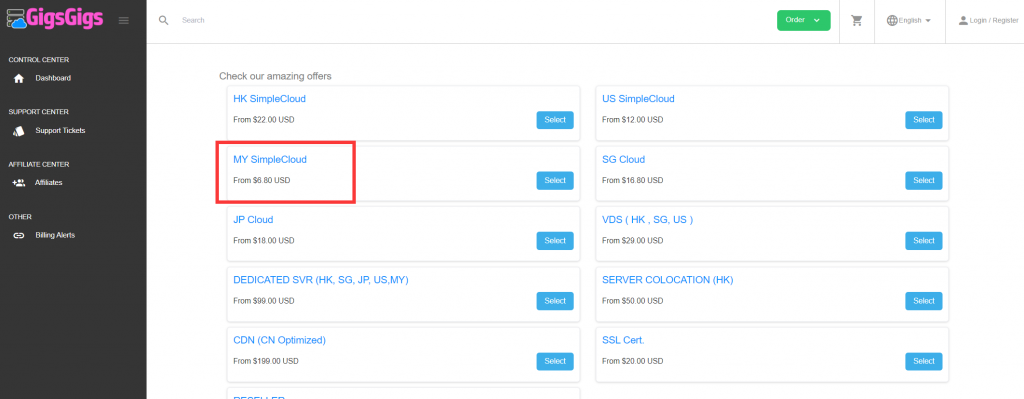Click the 'From $6.80 USD' price text
The width and height of the screenshot is (1024, 399).
[x=261, y=180]
